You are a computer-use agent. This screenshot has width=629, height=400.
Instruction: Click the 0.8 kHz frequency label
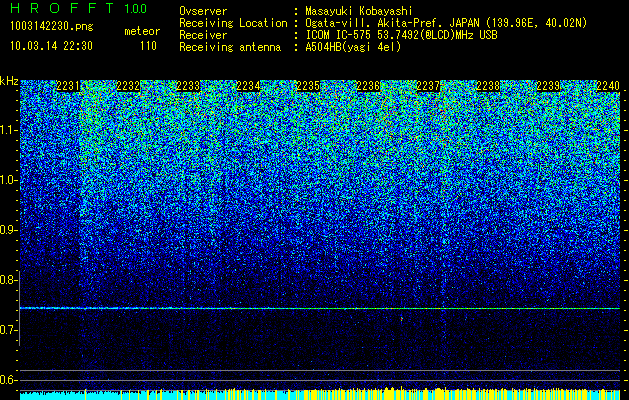click(x=8, y=280)
